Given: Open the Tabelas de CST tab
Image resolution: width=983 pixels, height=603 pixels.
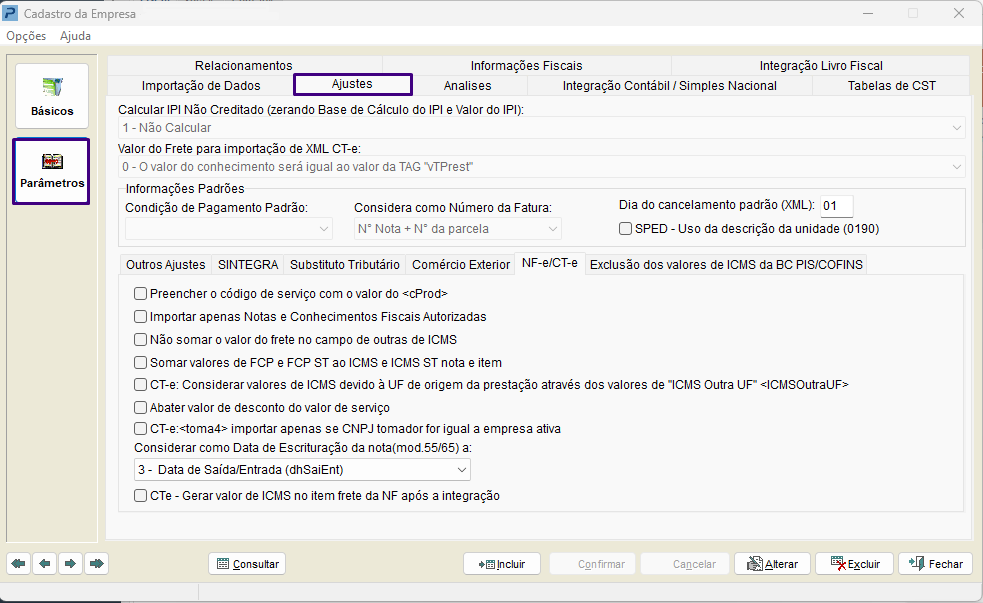Looking at the screenshot, I should 891,85.
